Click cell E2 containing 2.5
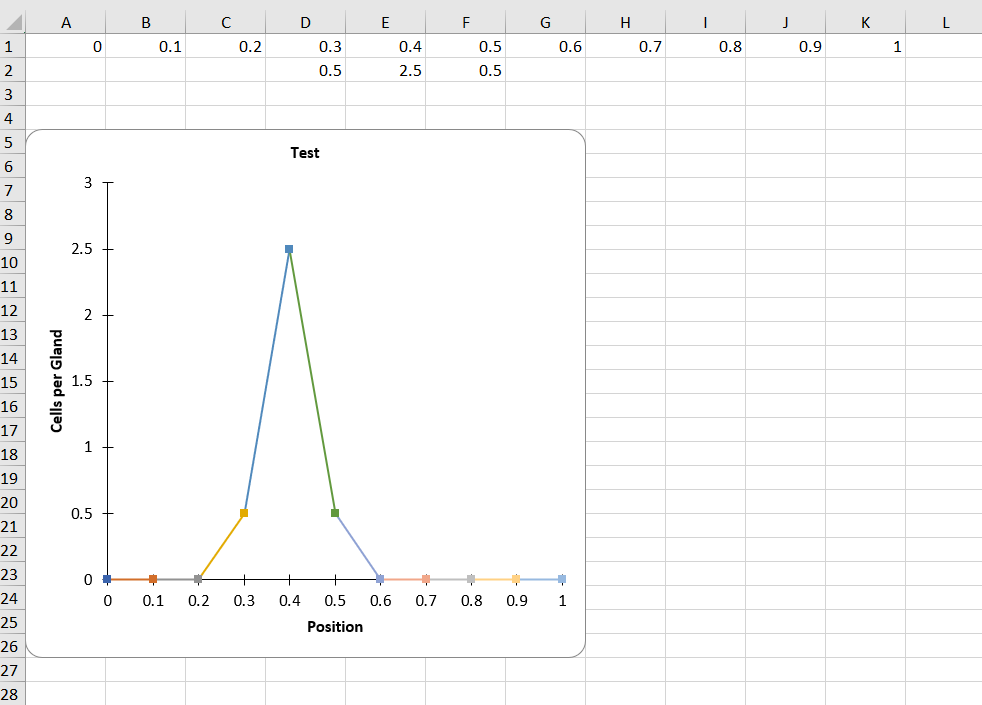The width and height of the screenshot is (982, 705). pyautogui.click(x=385, y=71)
